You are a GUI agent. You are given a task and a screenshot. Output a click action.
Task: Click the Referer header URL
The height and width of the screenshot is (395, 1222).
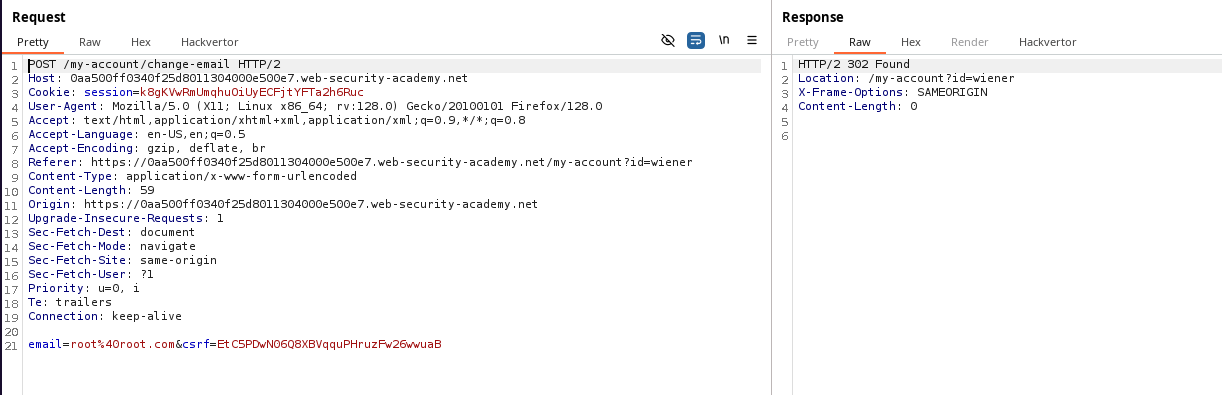(391, 162)
